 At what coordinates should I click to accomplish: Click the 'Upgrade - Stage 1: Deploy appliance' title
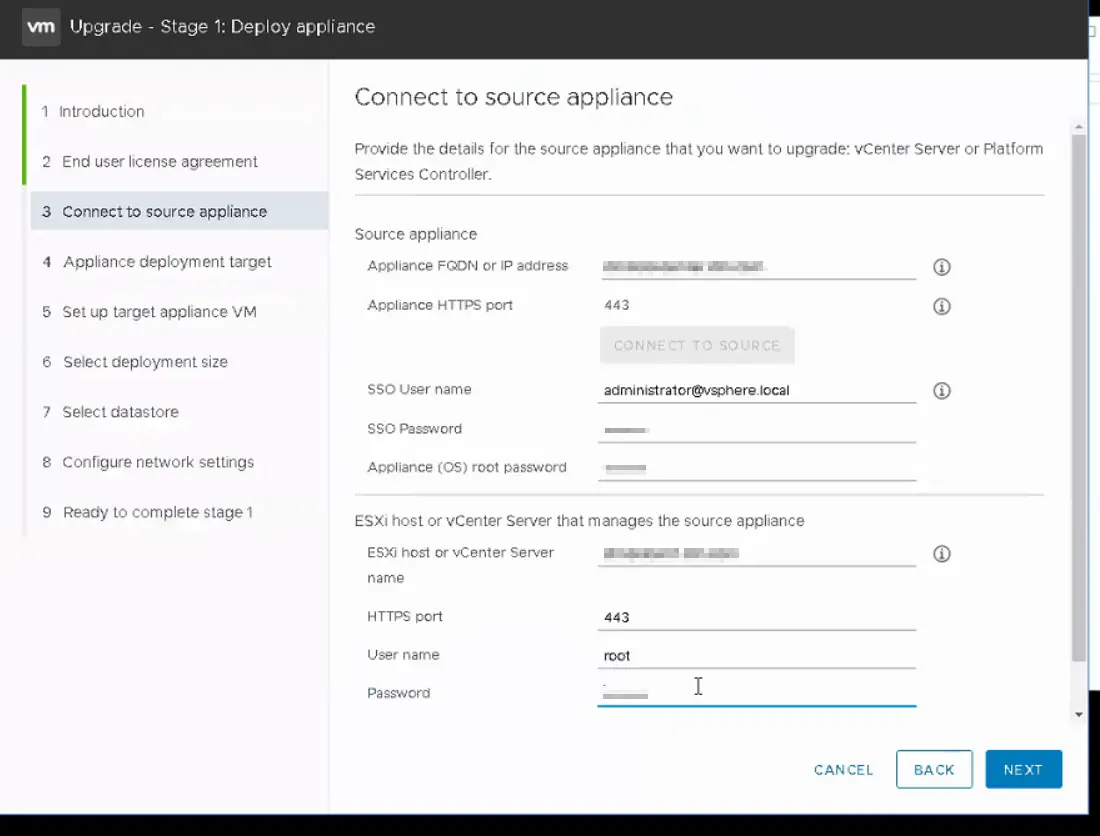click(x=222, y=27)
